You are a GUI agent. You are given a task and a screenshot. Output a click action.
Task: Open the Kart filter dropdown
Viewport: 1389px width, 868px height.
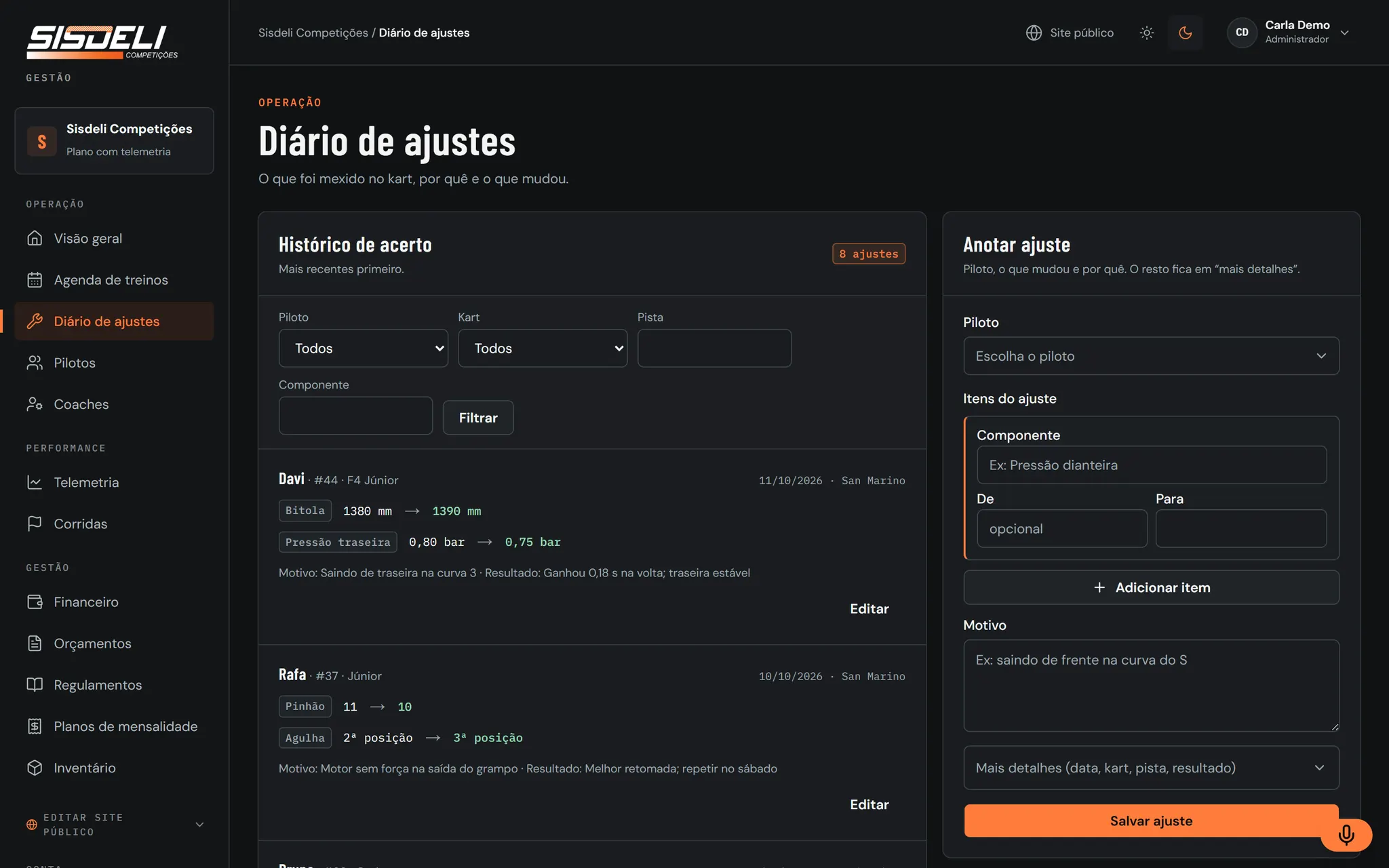coord(543,348)
